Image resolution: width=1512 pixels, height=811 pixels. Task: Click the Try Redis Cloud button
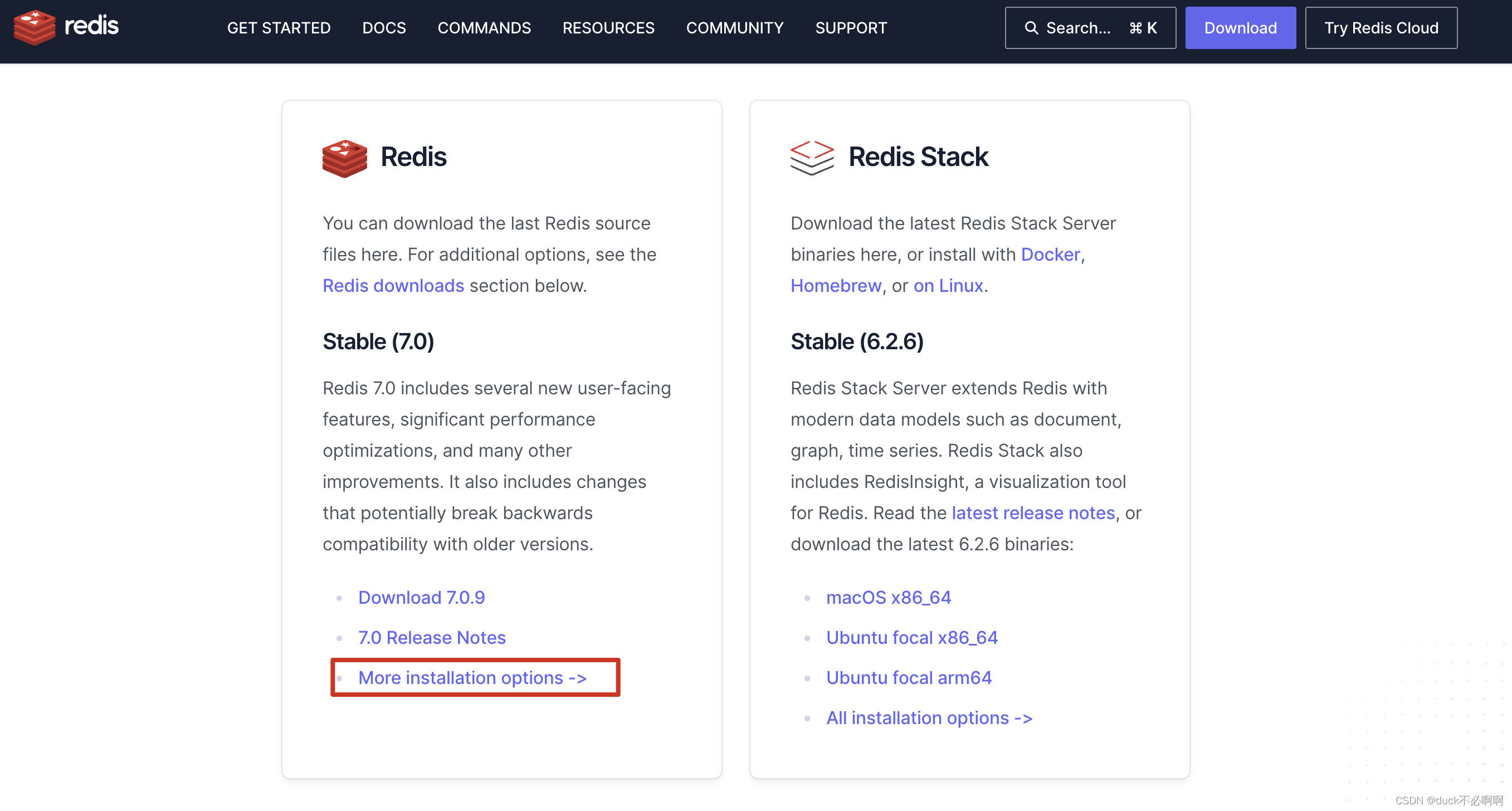point(1381,28)
